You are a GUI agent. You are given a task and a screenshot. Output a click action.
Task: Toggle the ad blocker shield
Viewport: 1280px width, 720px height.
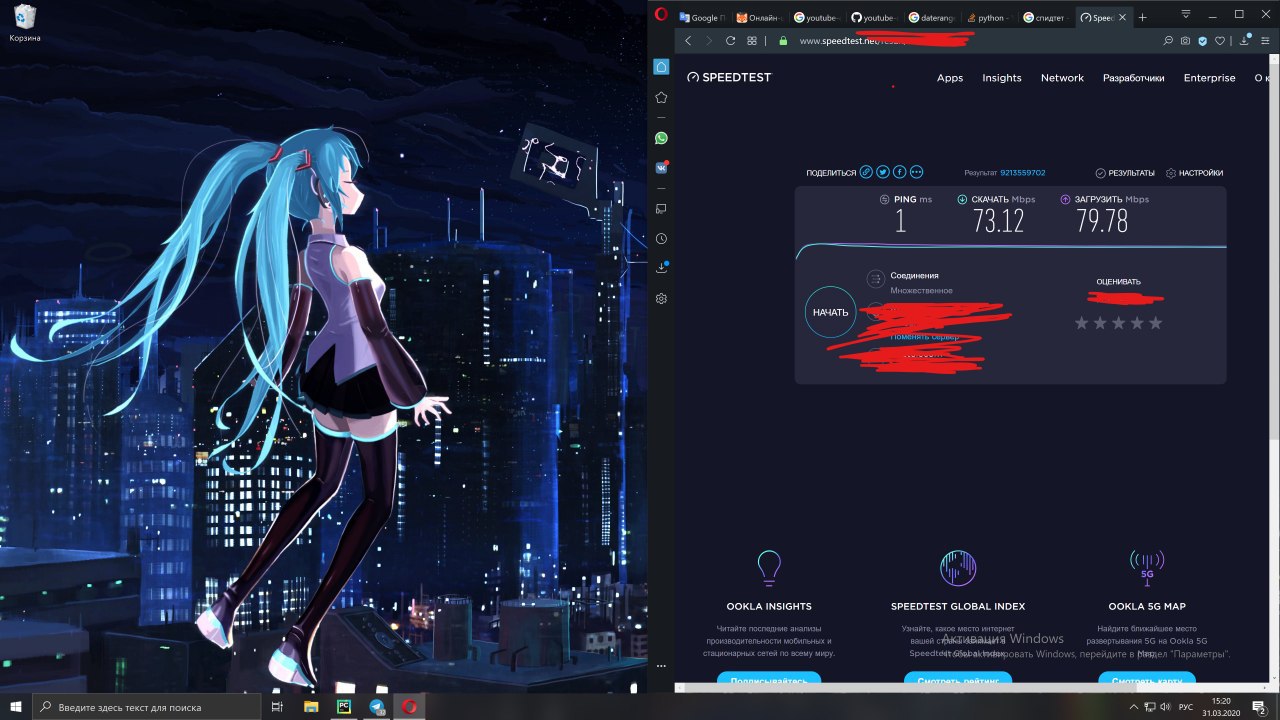click(1203, 41)
